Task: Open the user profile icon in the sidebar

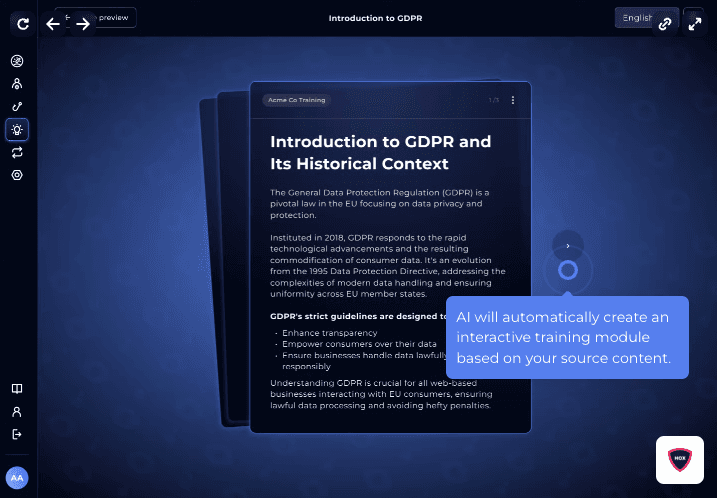Action: pos(17,411)
